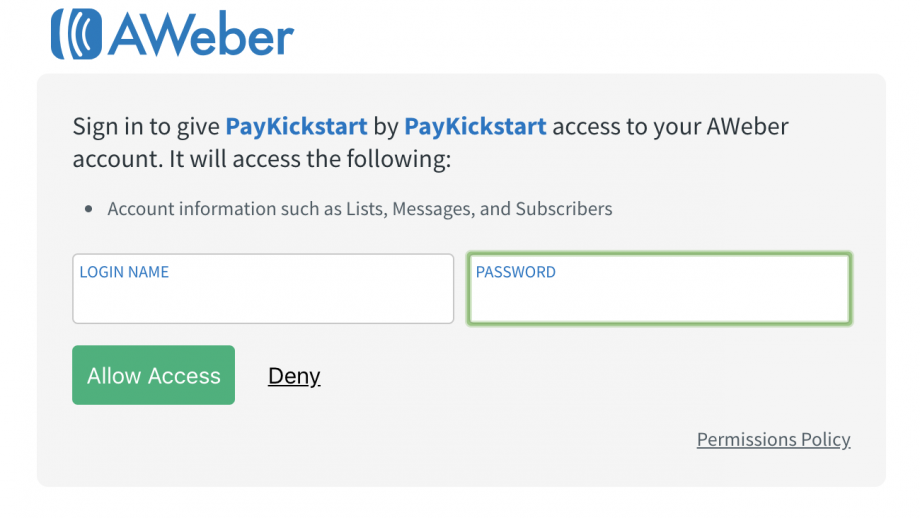Screen dimensions: 920x518
Task: Click the word Subscribers in permissions list
Action: click(564, 209)
